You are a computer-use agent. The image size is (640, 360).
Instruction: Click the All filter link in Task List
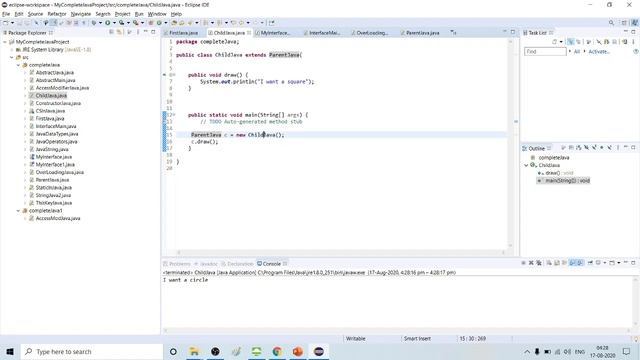577,51
